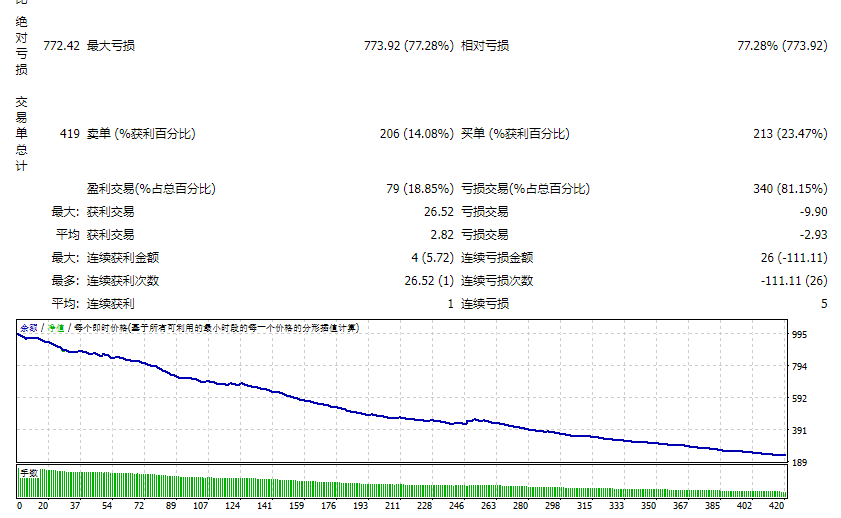Select the largest loss trade value -9.90
Image resolution: width=841 pixels, height=518 pixels.
pyautogui.click(x=814, y=212)
